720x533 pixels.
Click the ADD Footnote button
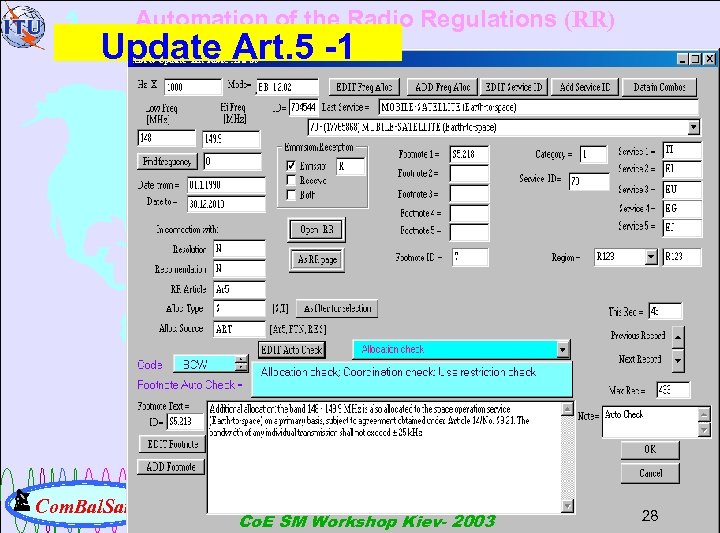pos(171,467)
